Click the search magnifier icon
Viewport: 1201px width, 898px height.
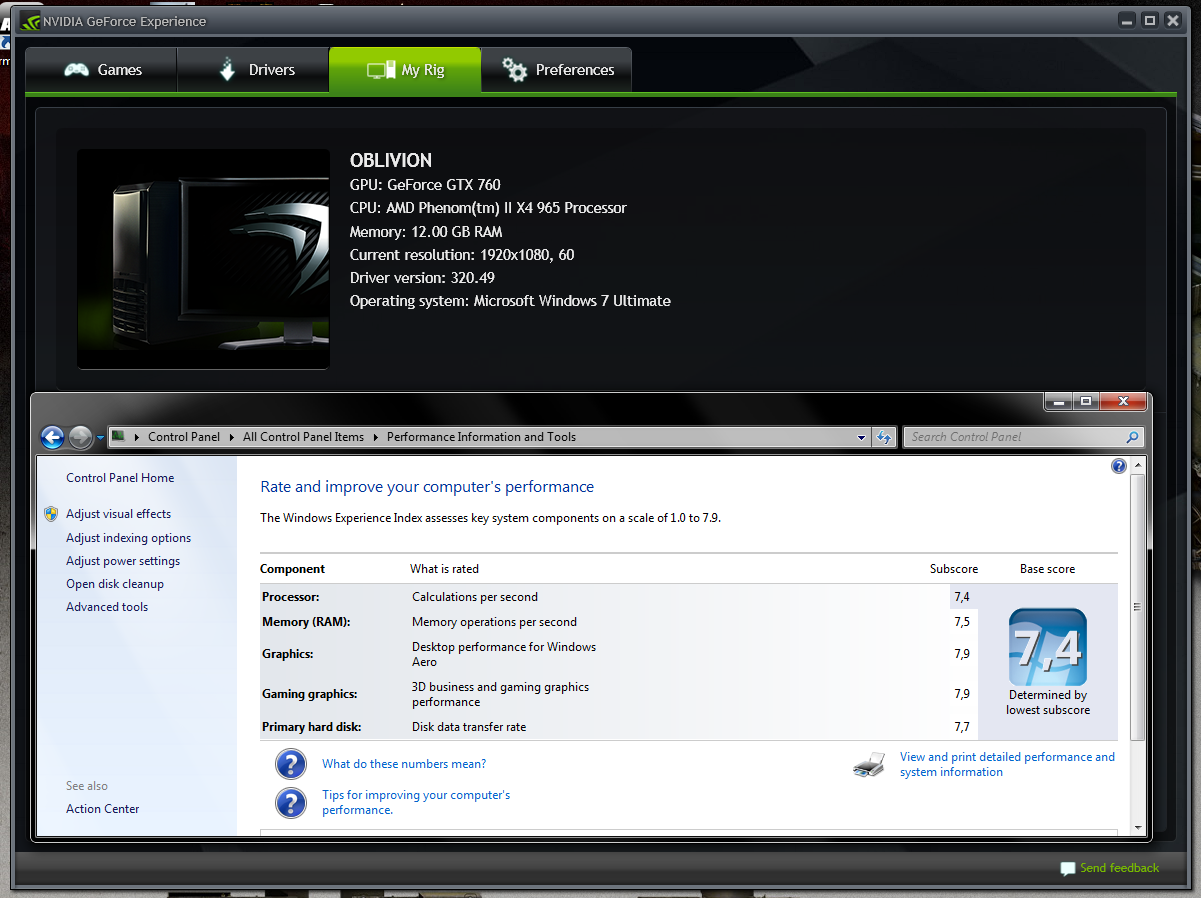pyautogui.click(x=1132, y=437)
